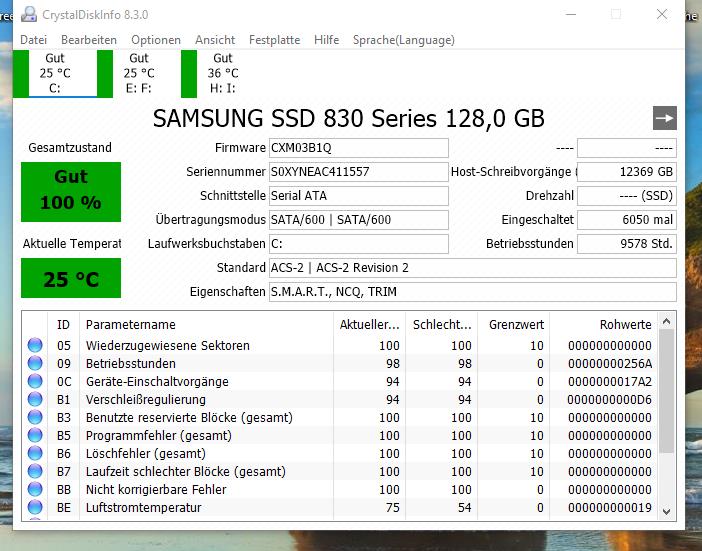Click the CrystalDiskInfo title bar icon

point(29,14)
